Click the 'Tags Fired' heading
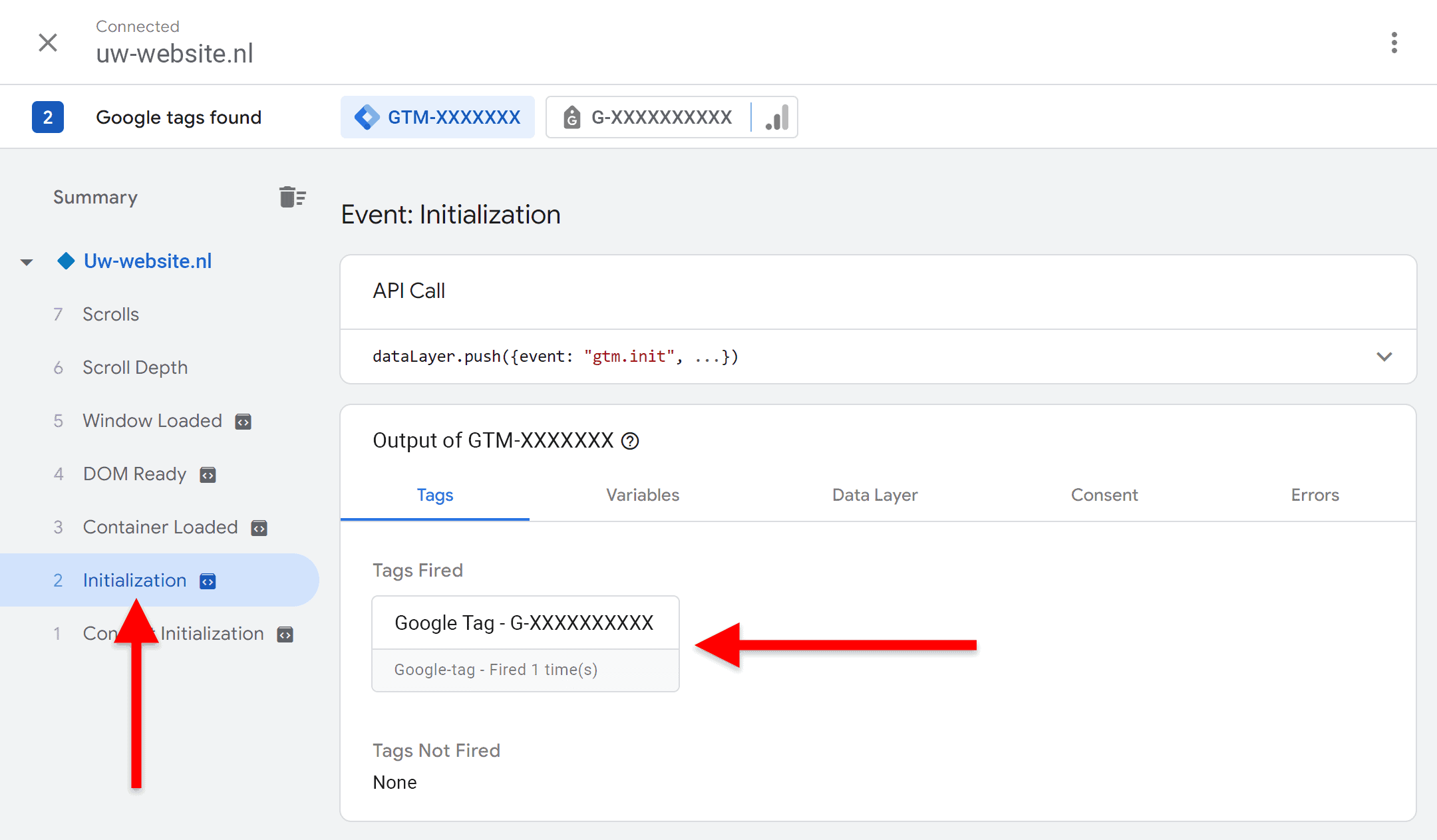Screen dimensions: 1437x840 coord(418,570)
